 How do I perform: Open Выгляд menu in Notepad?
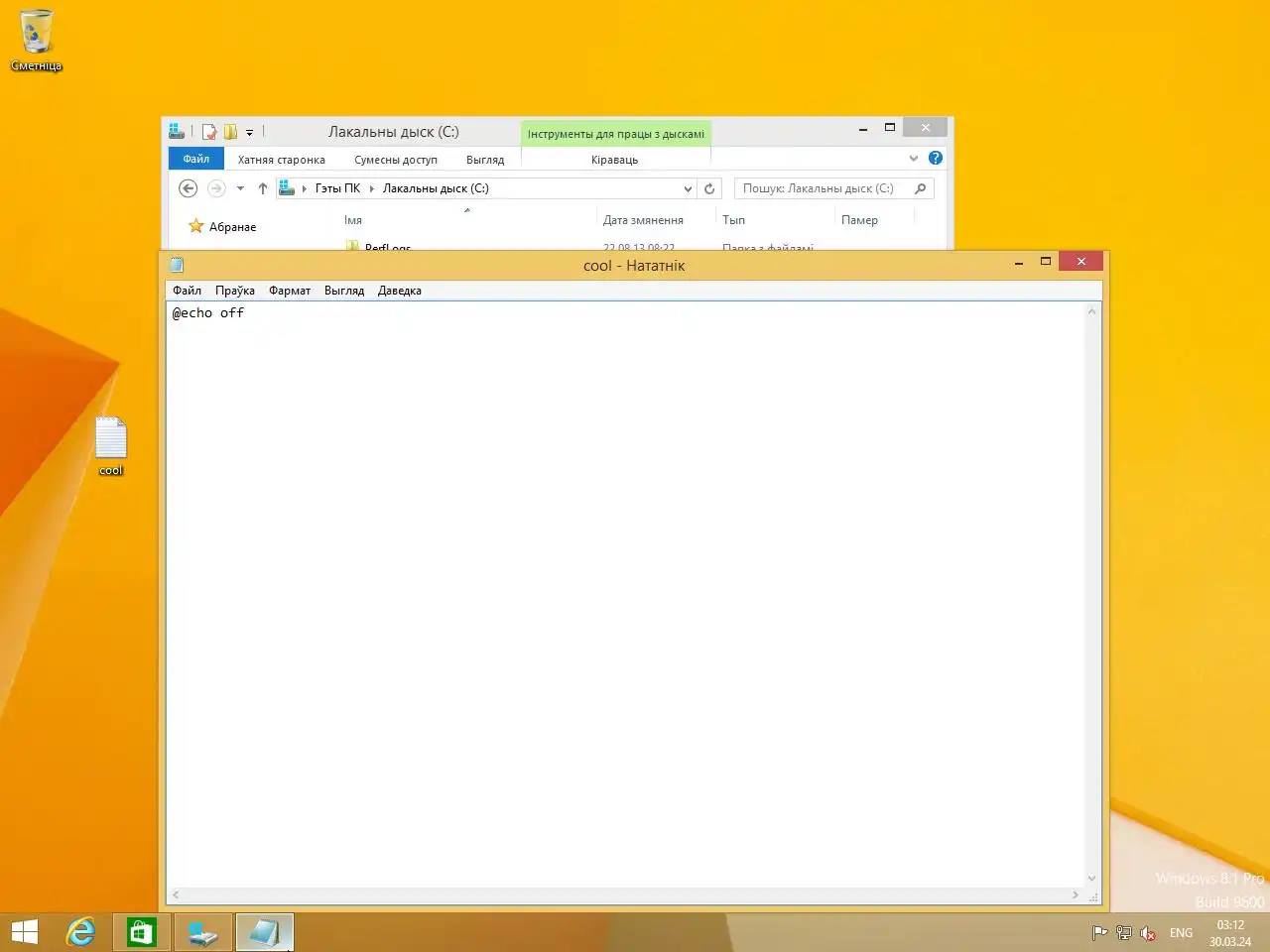pyautogui.click(x=344, y=291)
